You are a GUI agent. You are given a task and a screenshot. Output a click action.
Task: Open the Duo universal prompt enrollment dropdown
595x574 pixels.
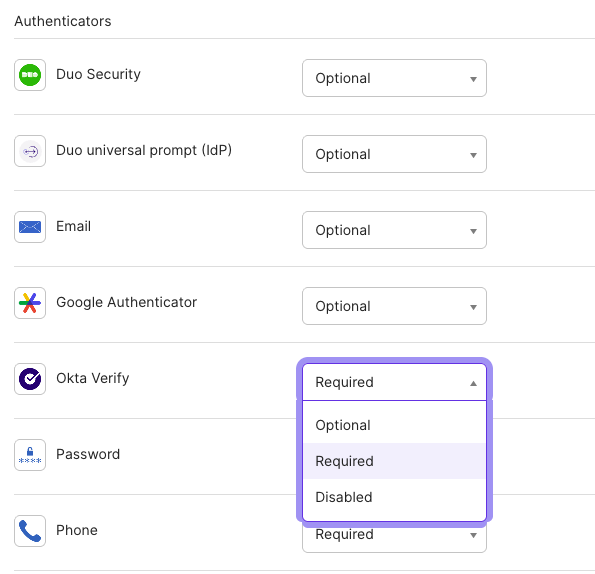click(394, 154)
